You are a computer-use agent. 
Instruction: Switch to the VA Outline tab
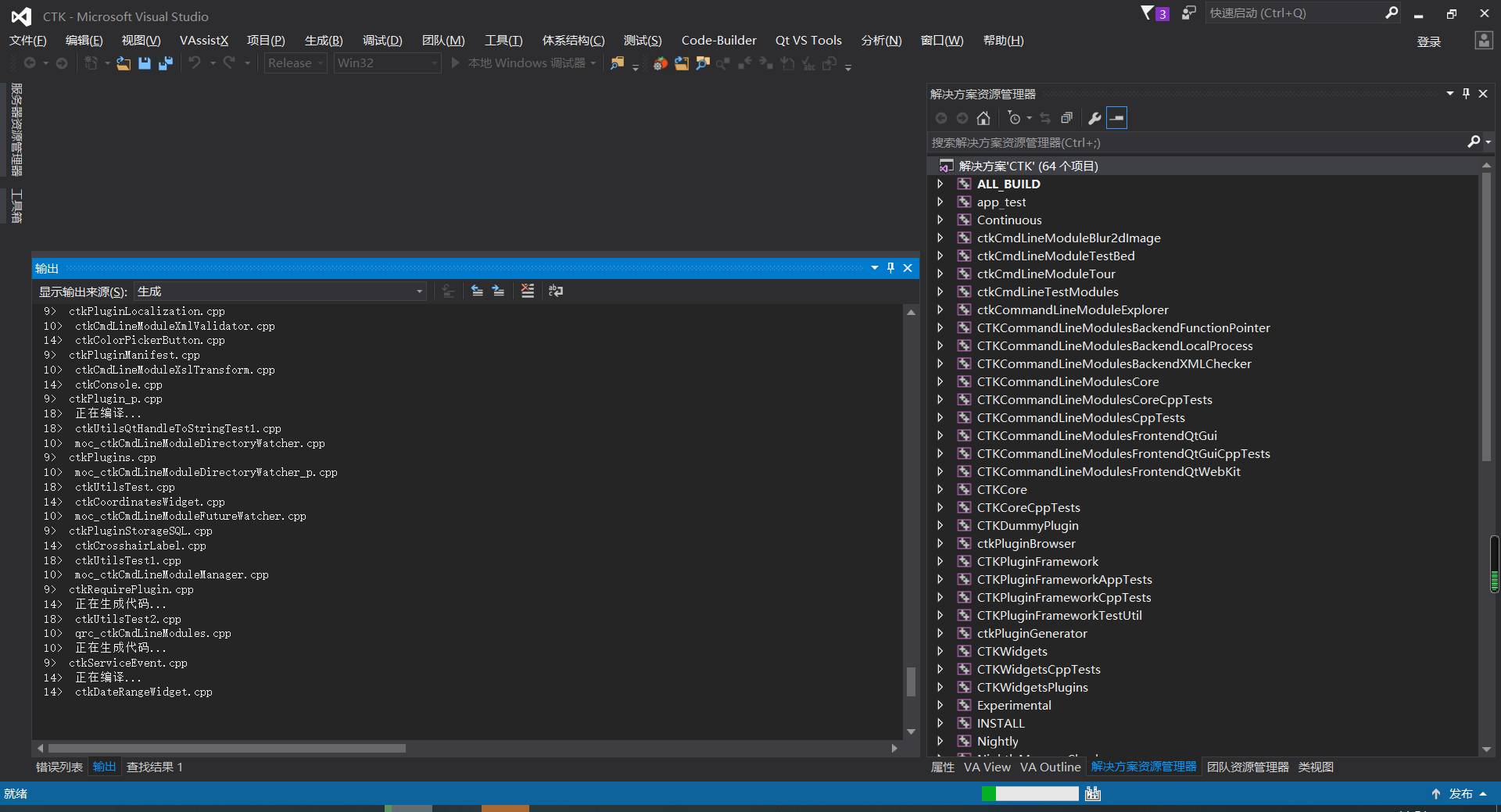(1050, 767)
